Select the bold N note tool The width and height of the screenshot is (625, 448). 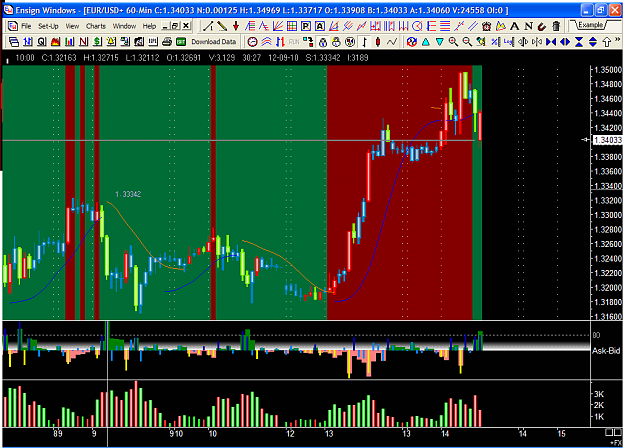tap(529, 26)
